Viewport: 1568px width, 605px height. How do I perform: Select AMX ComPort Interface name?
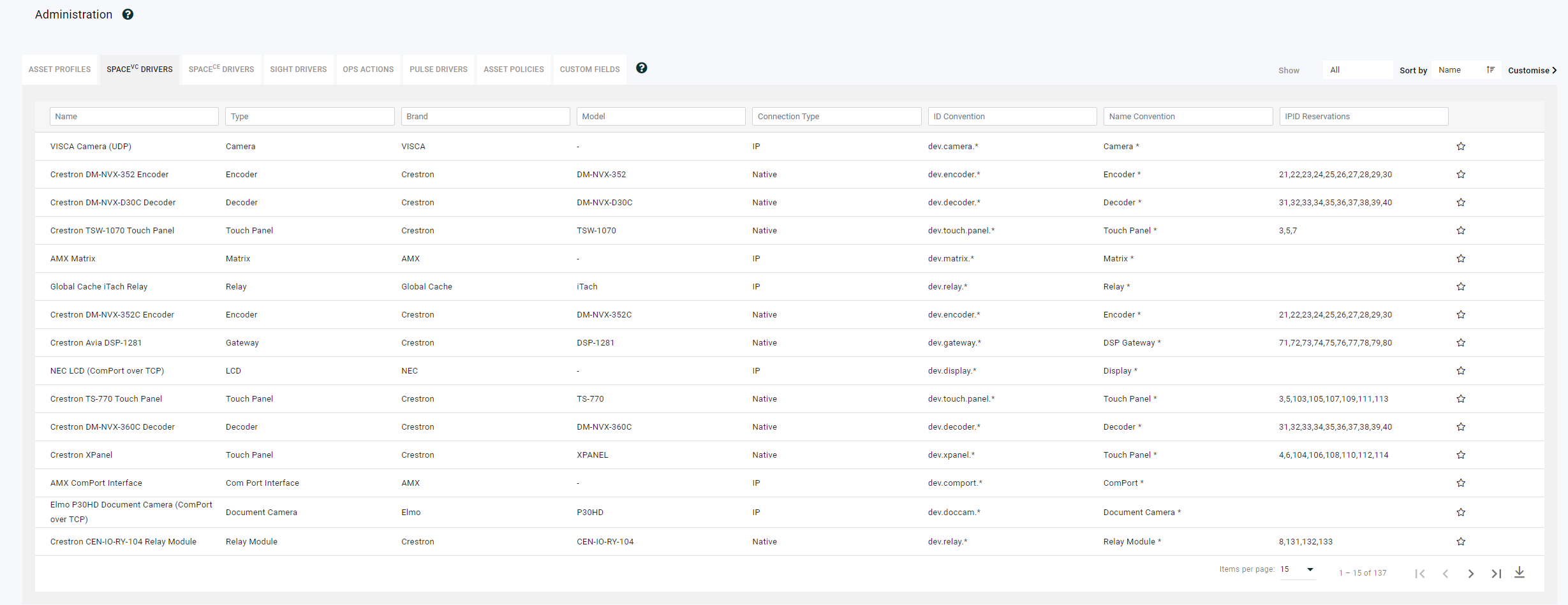[x=96, y=483]
